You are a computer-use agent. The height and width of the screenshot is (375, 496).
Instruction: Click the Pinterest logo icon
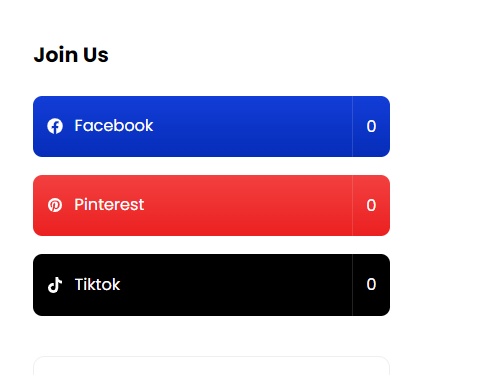tap(55, 205)
